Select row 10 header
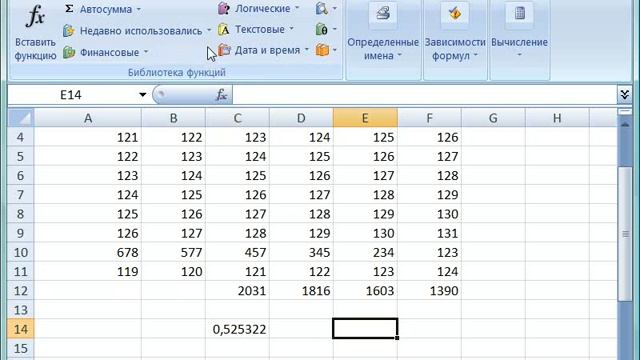The image size is (640, 360). tap(20, 252)
